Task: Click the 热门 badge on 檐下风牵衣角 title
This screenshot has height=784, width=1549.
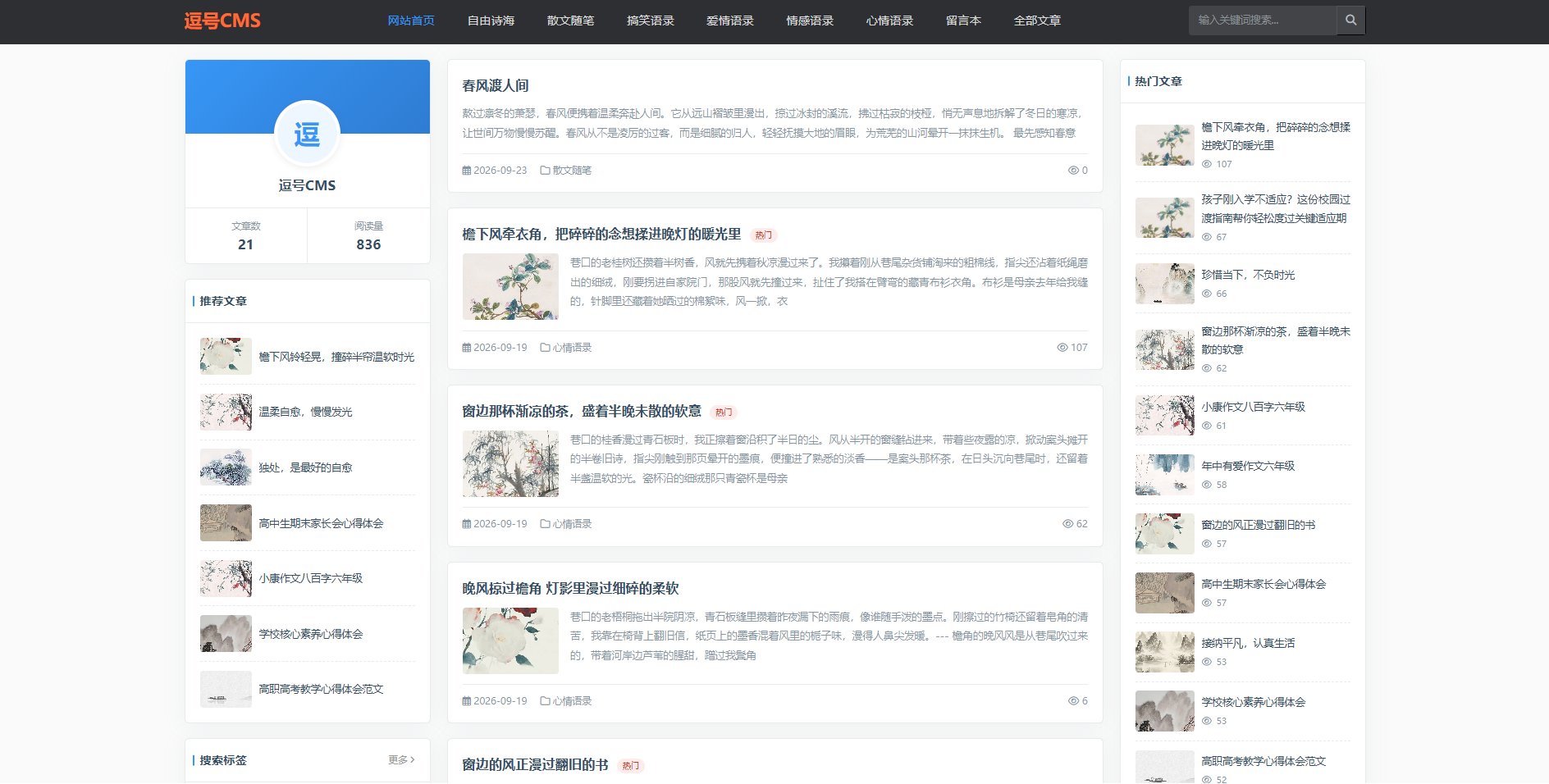Action: [x=763, y=235]
